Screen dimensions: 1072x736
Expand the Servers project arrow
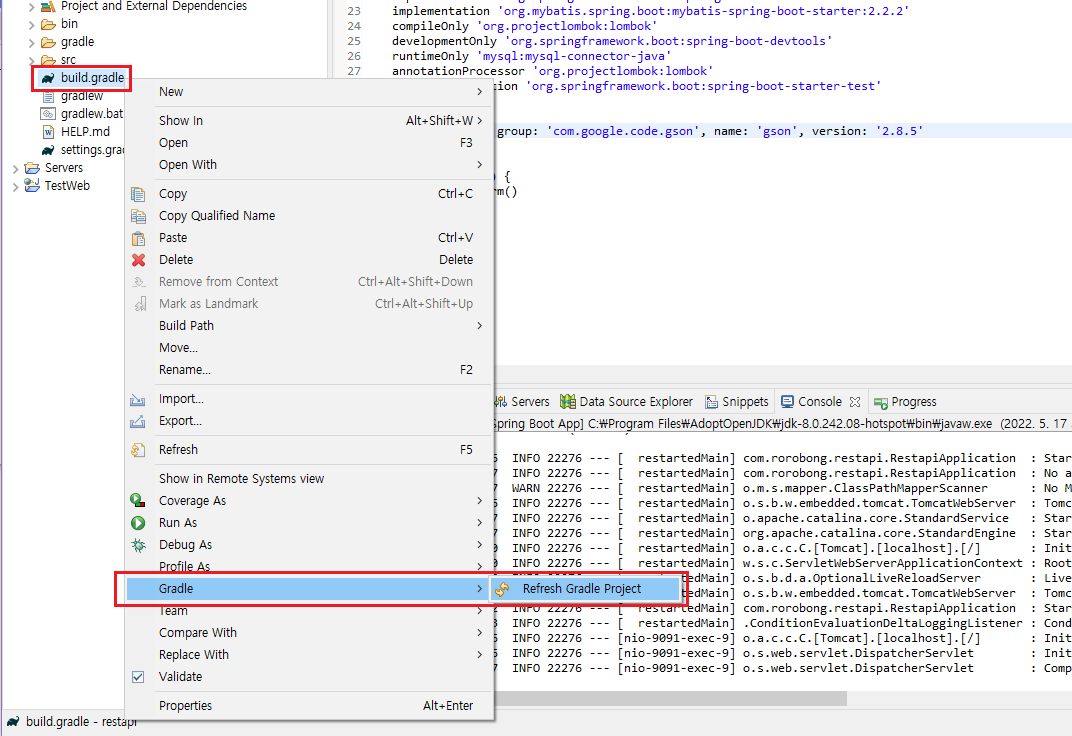[15, 168]
